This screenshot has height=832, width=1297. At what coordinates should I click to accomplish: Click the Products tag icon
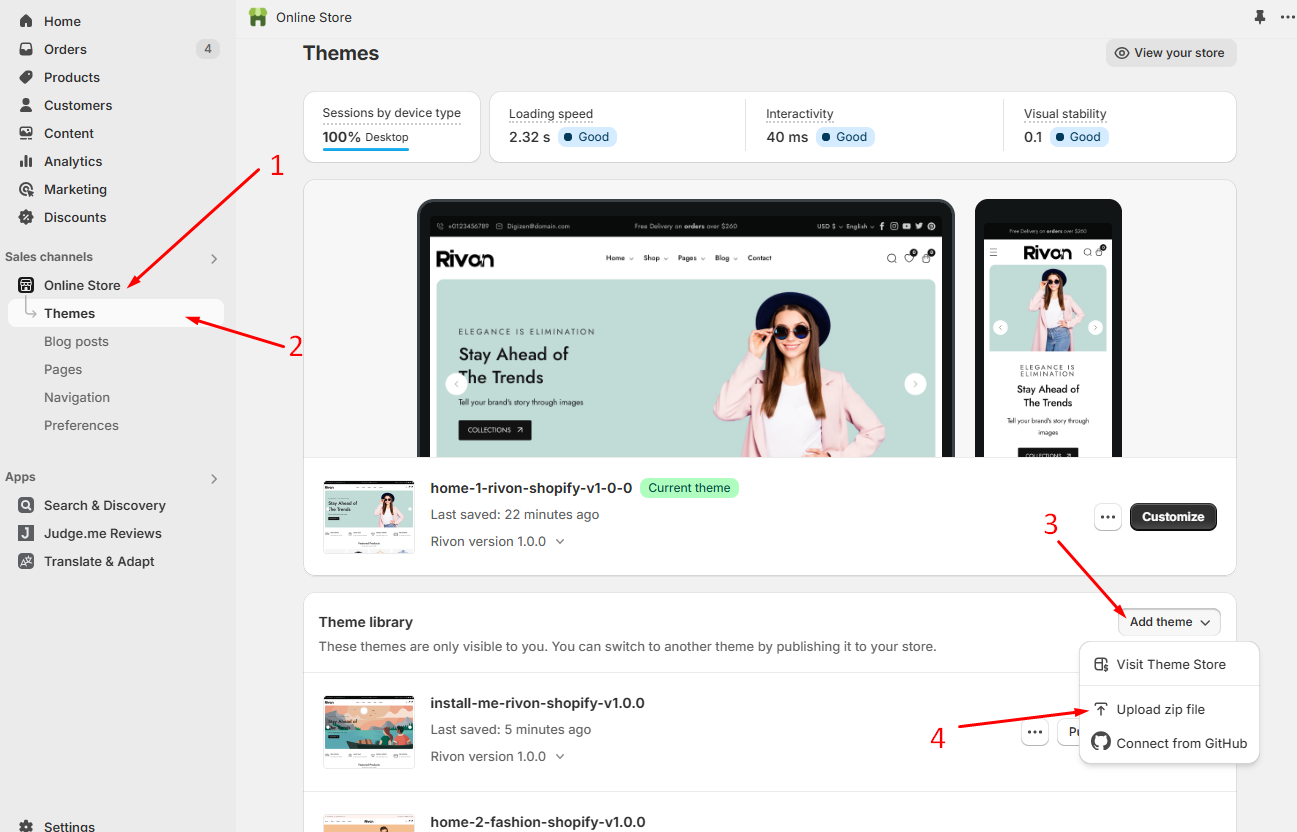click(26, 77)
